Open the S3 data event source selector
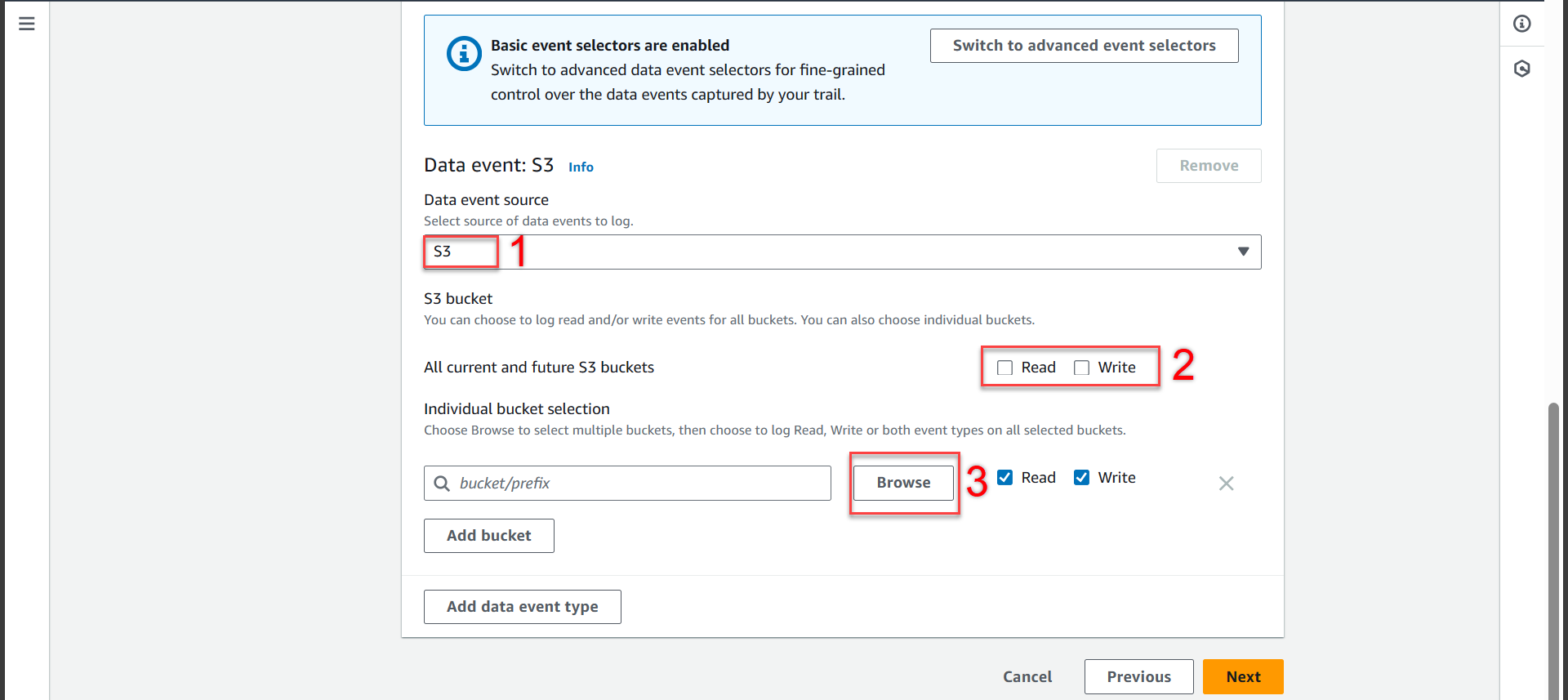The image size is (1568, 700). pos(841,252)
